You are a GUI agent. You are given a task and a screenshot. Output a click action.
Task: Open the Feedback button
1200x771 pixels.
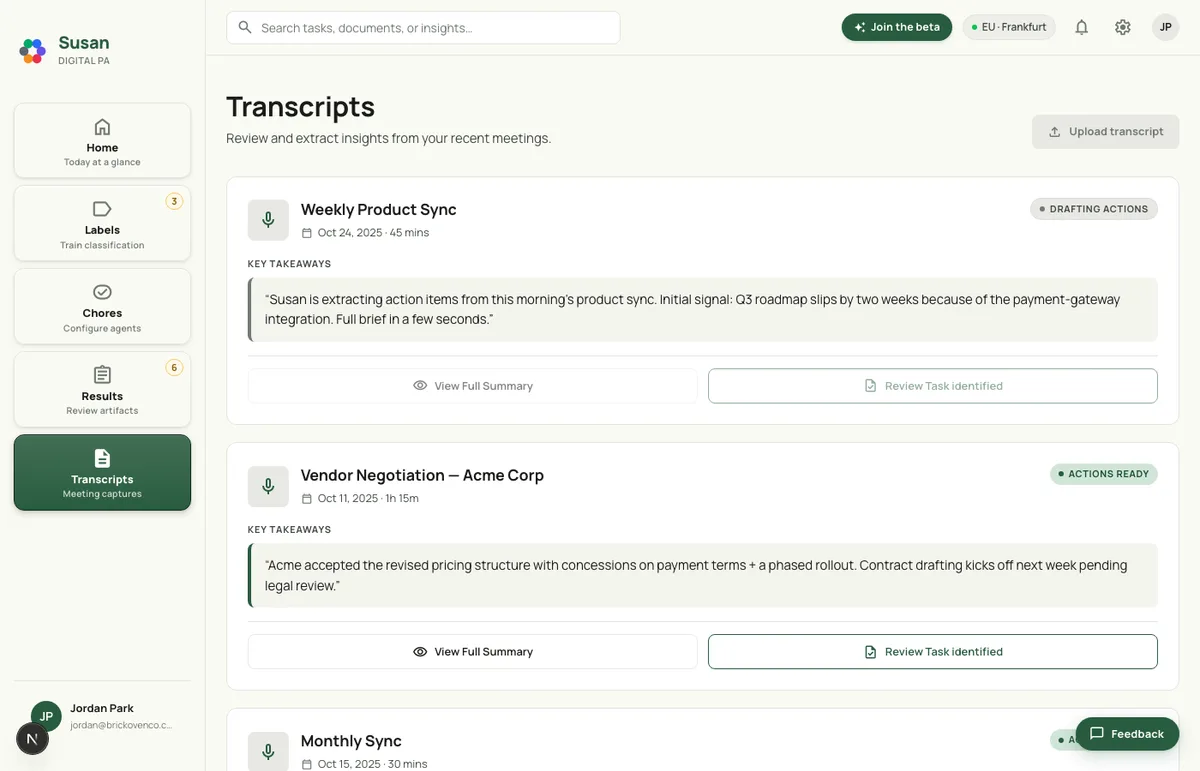tap(1127, 733)
